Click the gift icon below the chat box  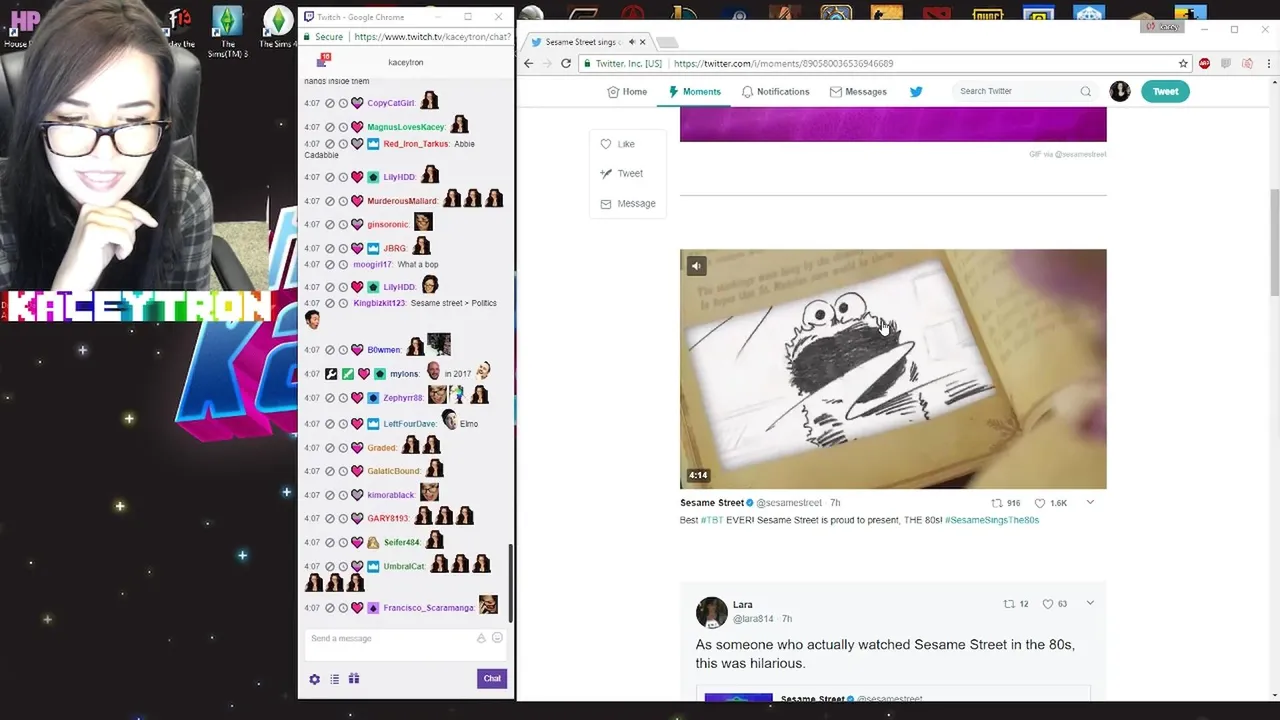click(x=353, y=679)
